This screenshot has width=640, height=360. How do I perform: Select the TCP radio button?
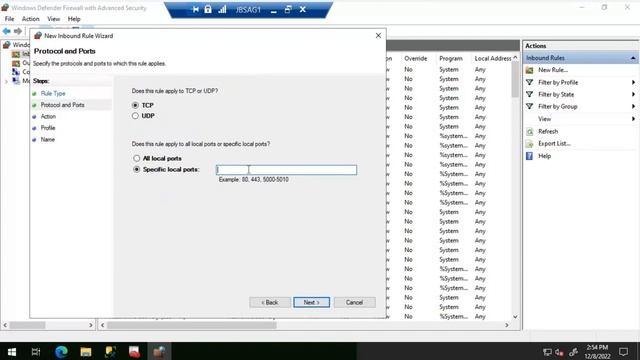(x=135, y=105)
